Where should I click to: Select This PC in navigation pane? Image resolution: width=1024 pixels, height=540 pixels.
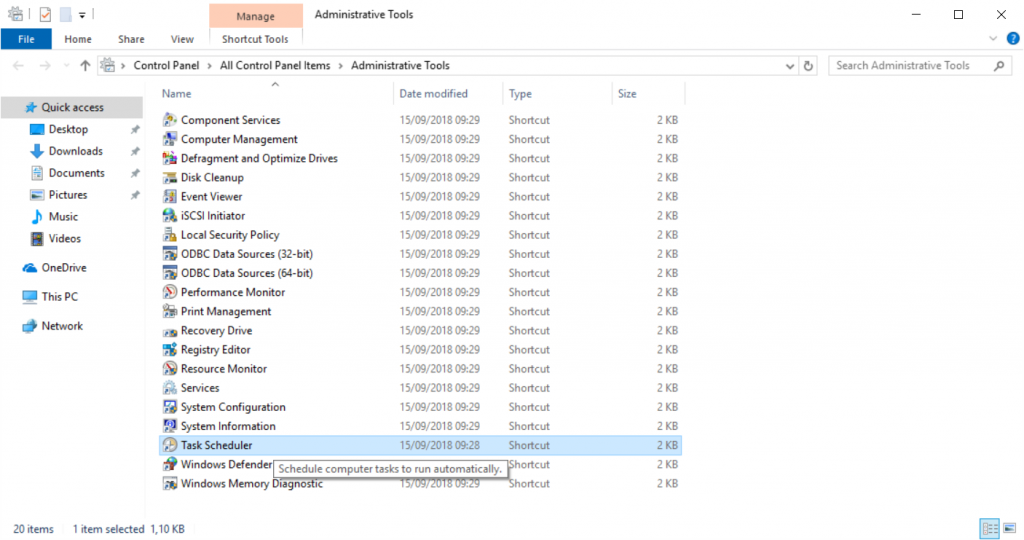pyautogui.click(x=59, y=296)
